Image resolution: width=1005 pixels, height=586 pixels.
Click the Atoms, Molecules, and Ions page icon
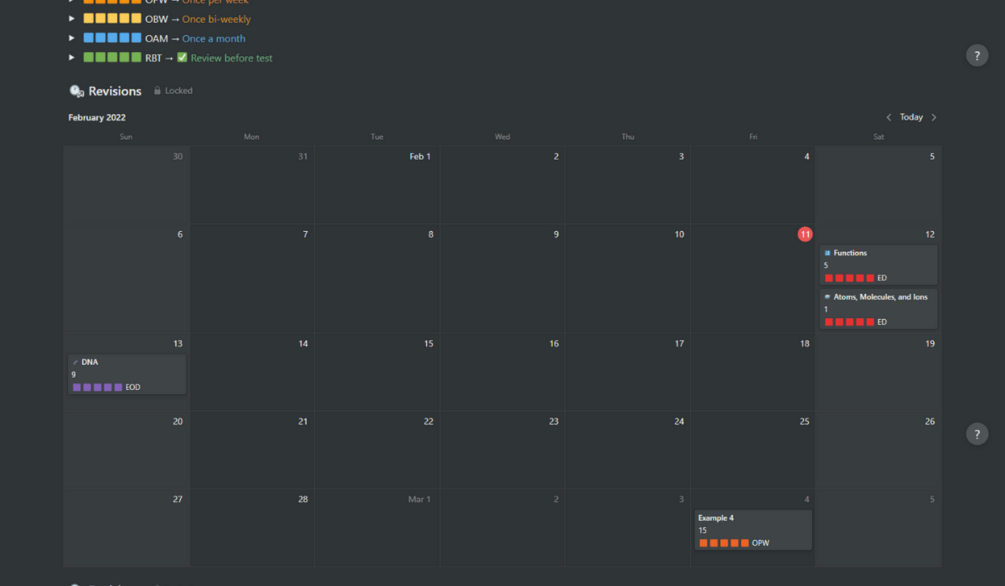827,297
